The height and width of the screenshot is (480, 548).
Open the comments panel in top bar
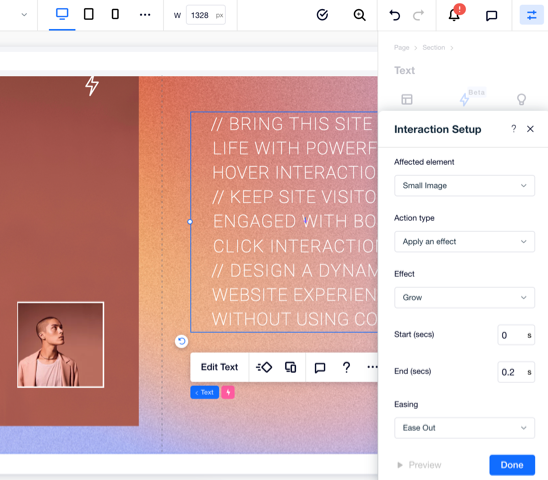point(491,15)
